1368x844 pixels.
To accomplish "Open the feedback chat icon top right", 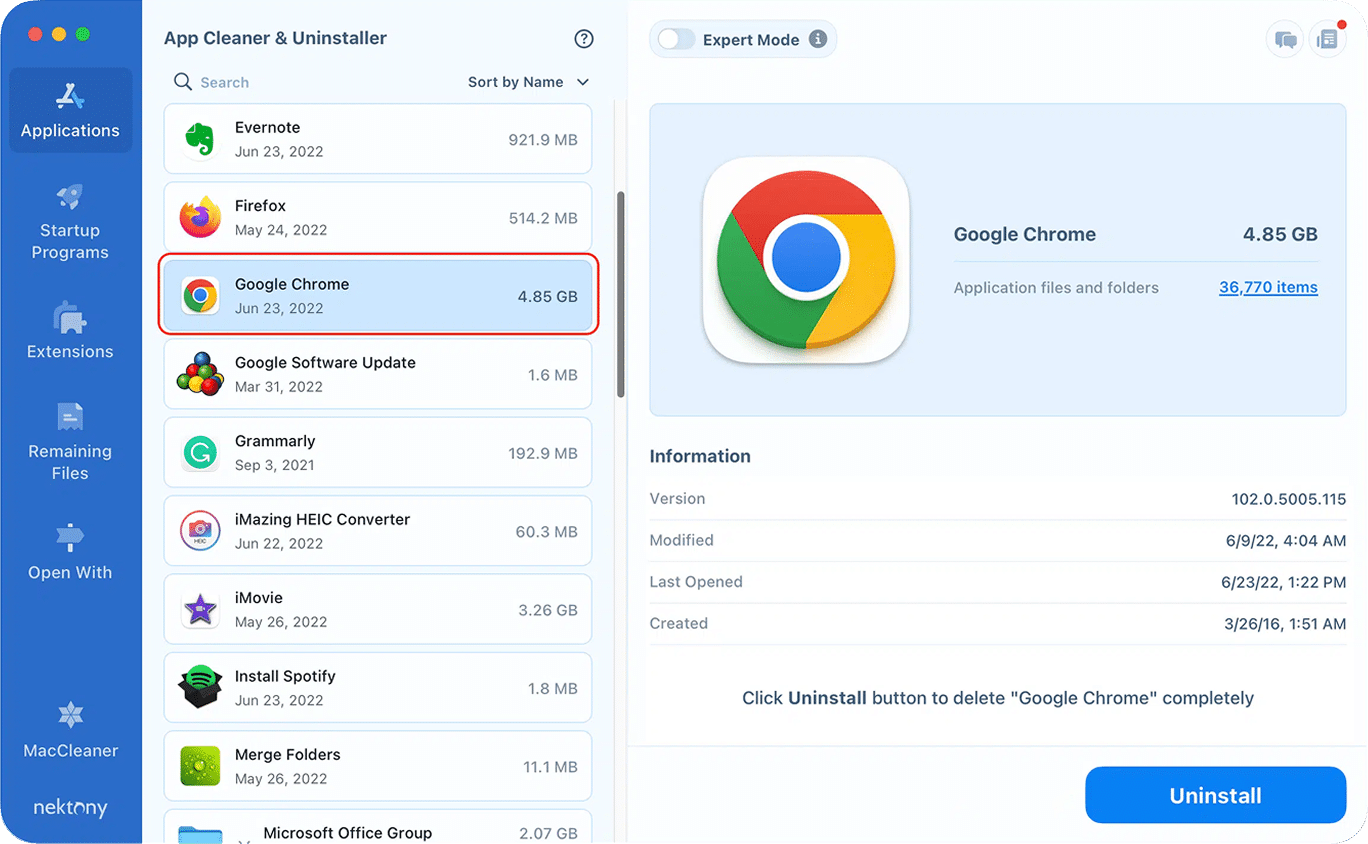I will 1285,38.
